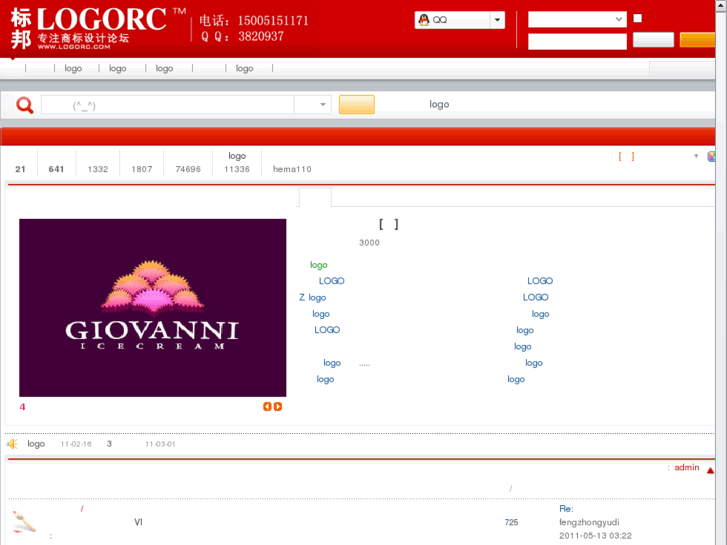Open the QQ dropdown arrow
Image resolution: width=727 pixels, height=545 pixels.
click(x=497, y=20)
